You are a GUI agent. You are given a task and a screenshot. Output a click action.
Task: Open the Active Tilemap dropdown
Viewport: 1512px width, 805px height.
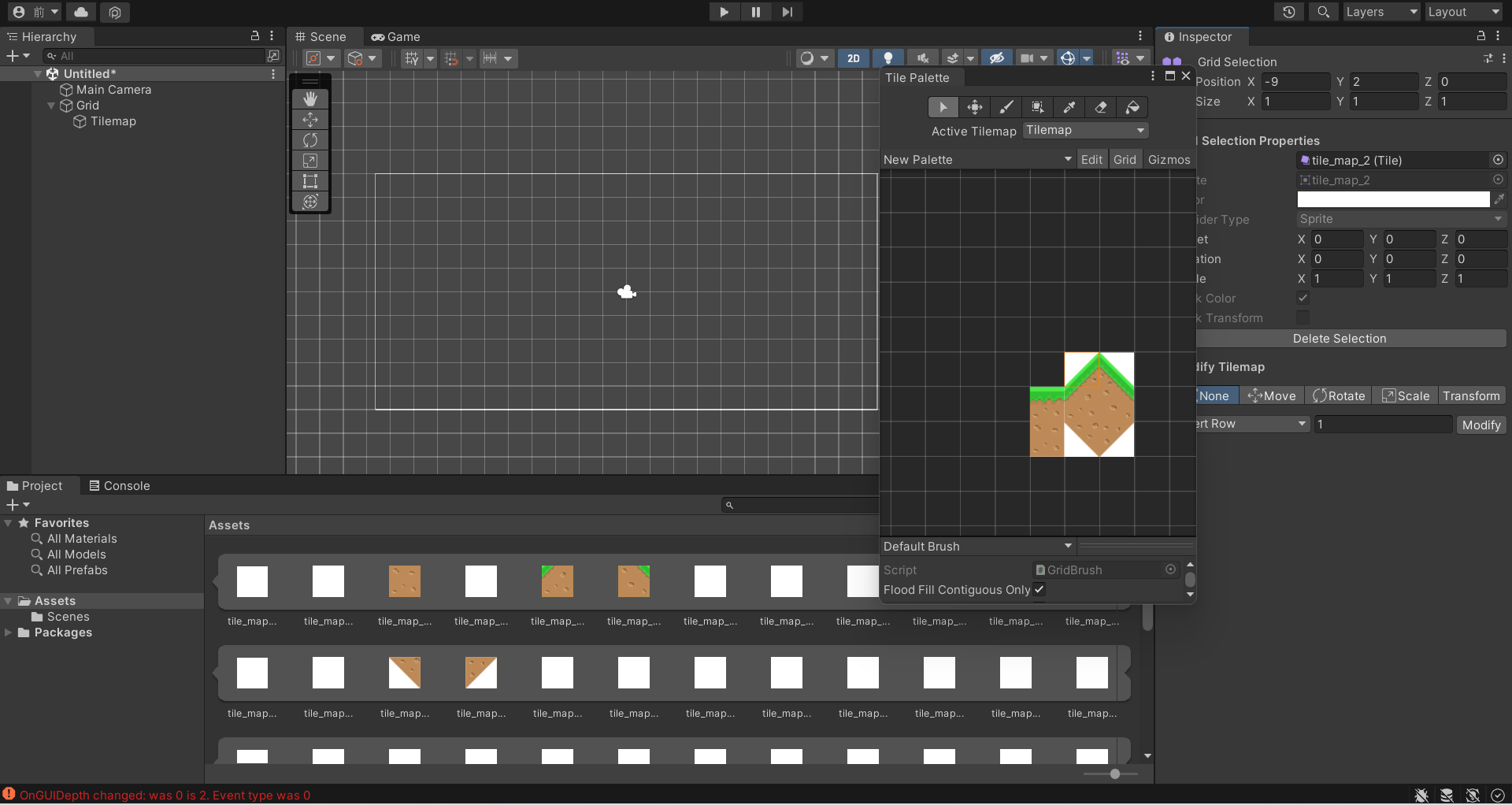[1085, 131]
